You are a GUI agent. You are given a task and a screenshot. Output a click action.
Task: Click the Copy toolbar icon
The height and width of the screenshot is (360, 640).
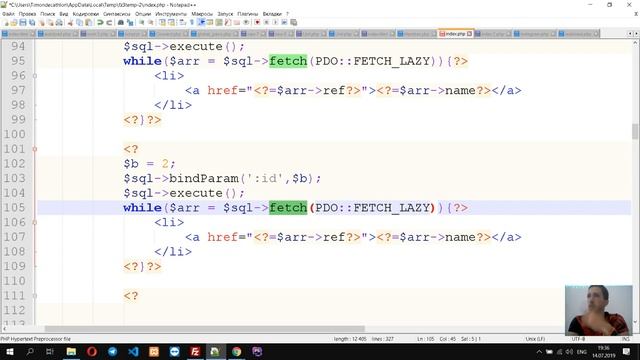point(79,22)
